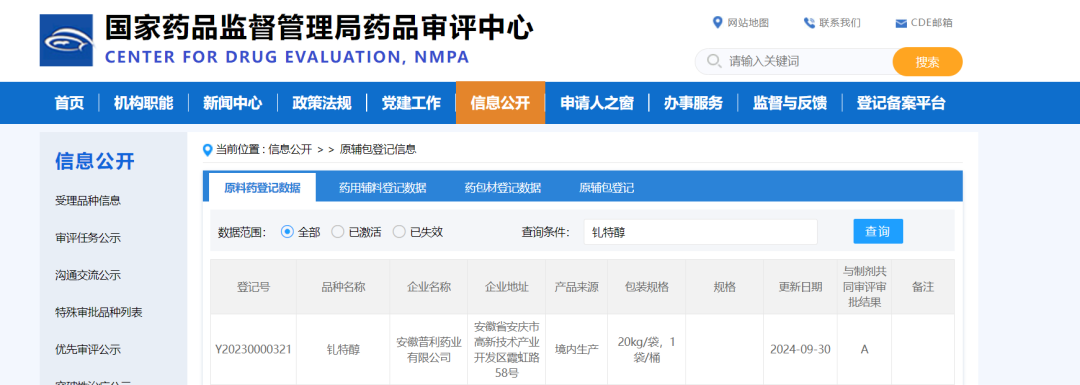Screen dimensions: 1080x385
Task: Click the address cell mentioning 霞虹路58号
Action: click(x=506, y=349)
